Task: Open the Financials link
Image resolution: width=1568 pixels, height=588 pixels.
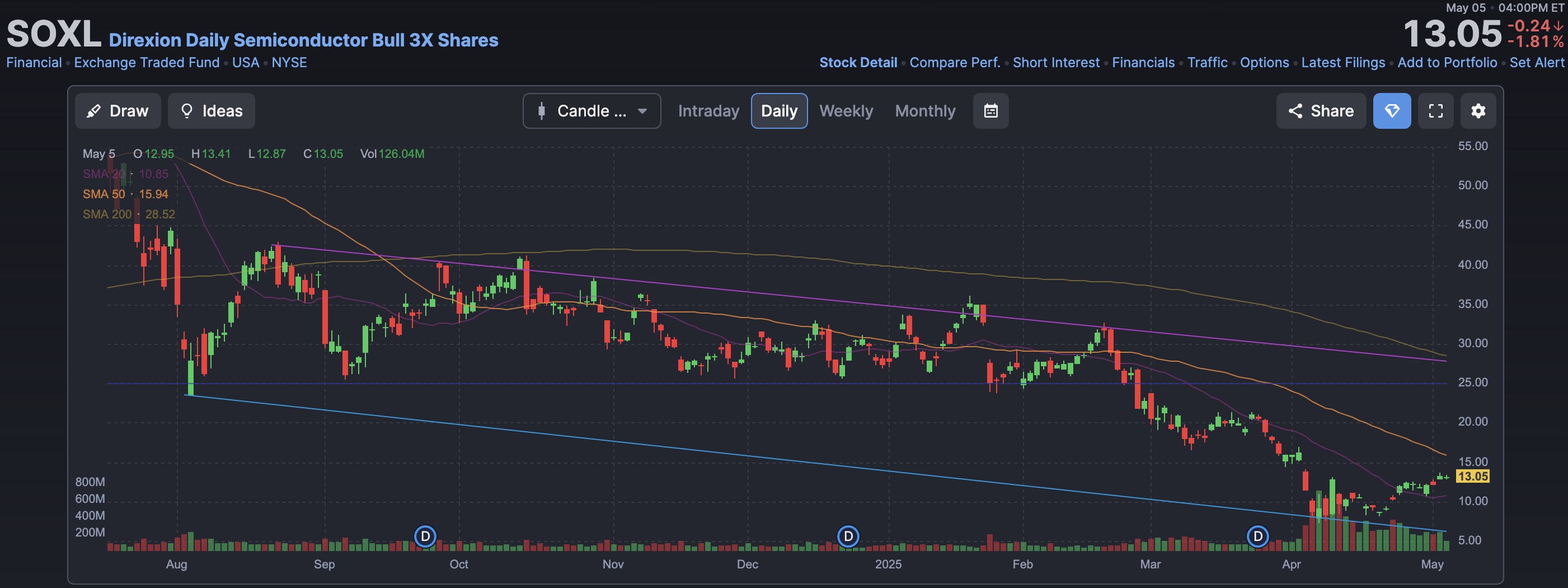Action: point(1143,63)
